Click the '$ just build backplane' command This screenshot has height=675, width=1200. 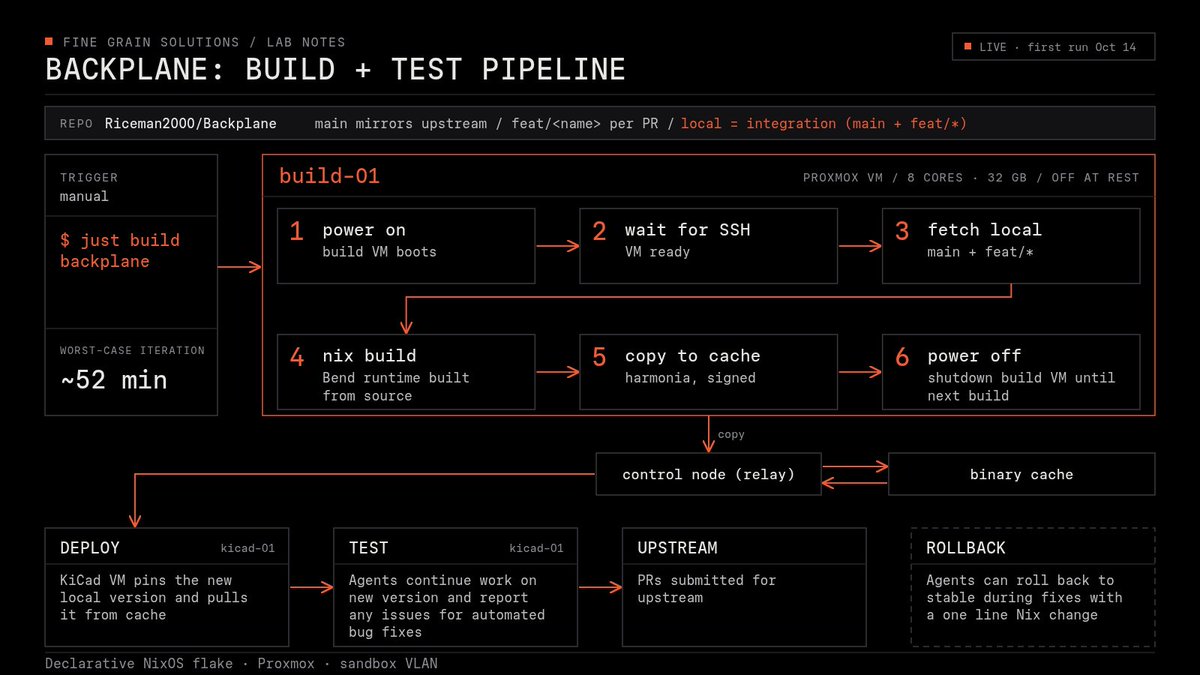(x=120, y=251)
